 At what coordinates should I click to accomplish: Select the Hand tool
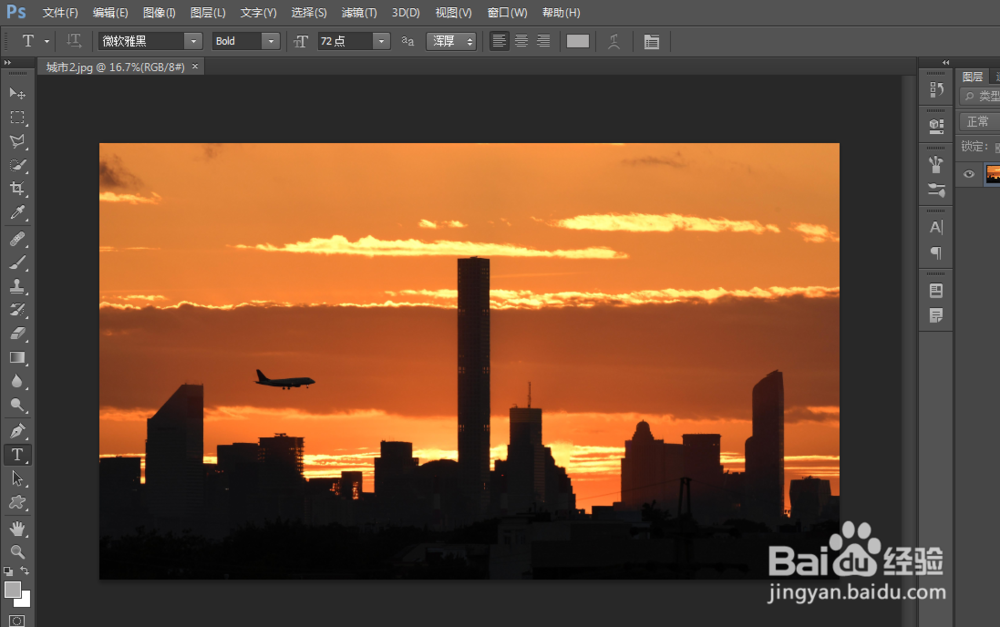click(17, 528)
